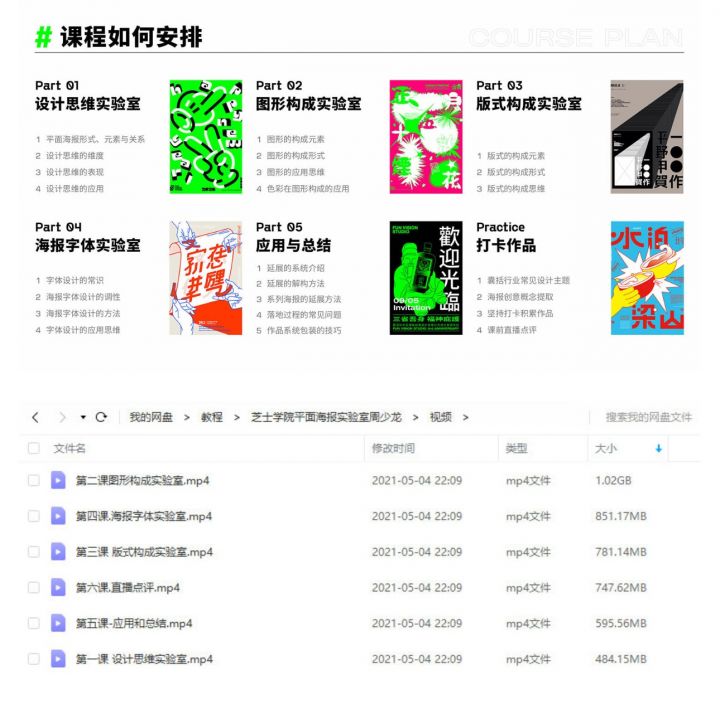Open 我的网盘 breadcrumb

151,417
